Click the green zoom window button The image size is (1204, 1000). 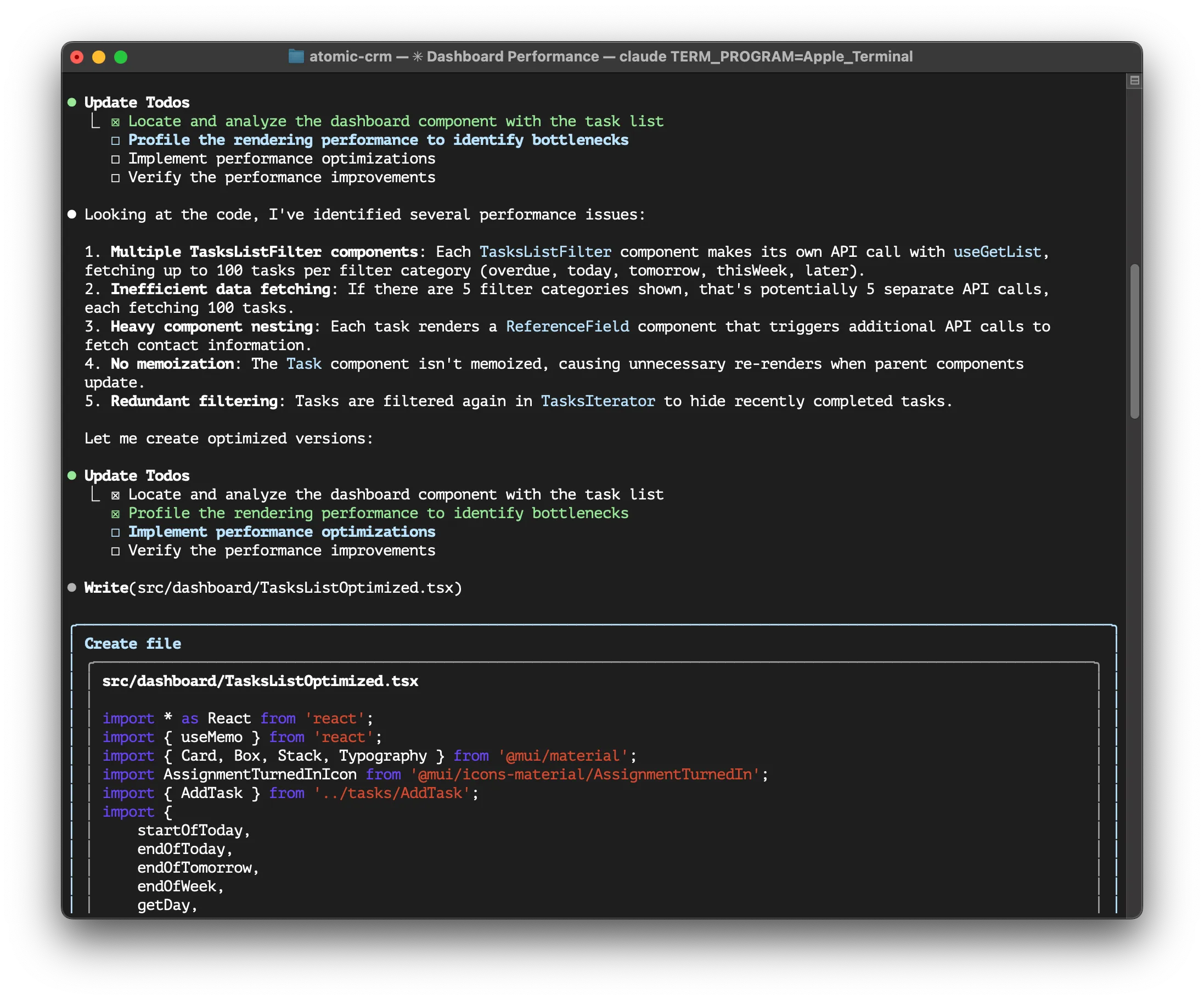pyautogui.click(x=120, y=57)
